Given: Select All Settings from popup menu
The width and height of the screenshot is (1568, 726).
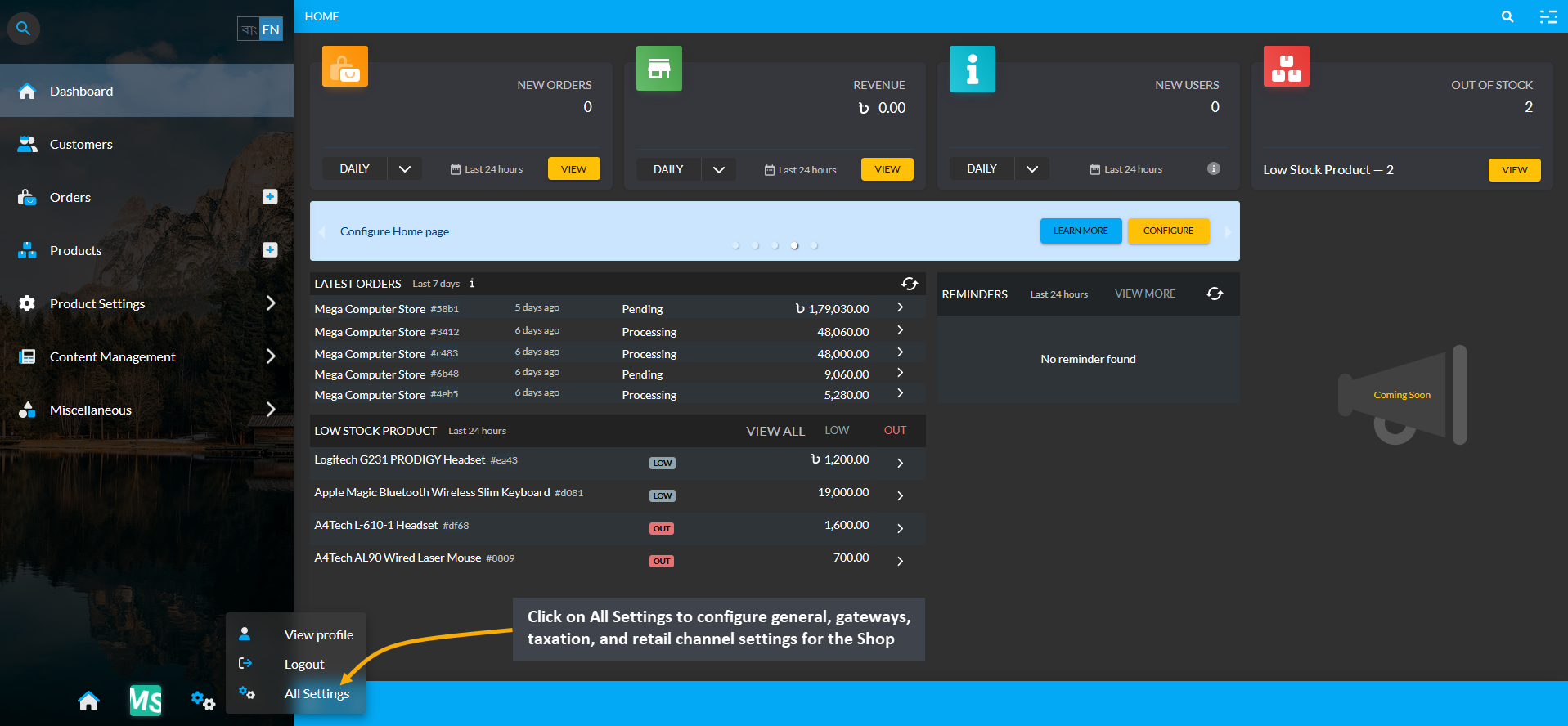Looking at the screenshot, I should coord(317,693).
